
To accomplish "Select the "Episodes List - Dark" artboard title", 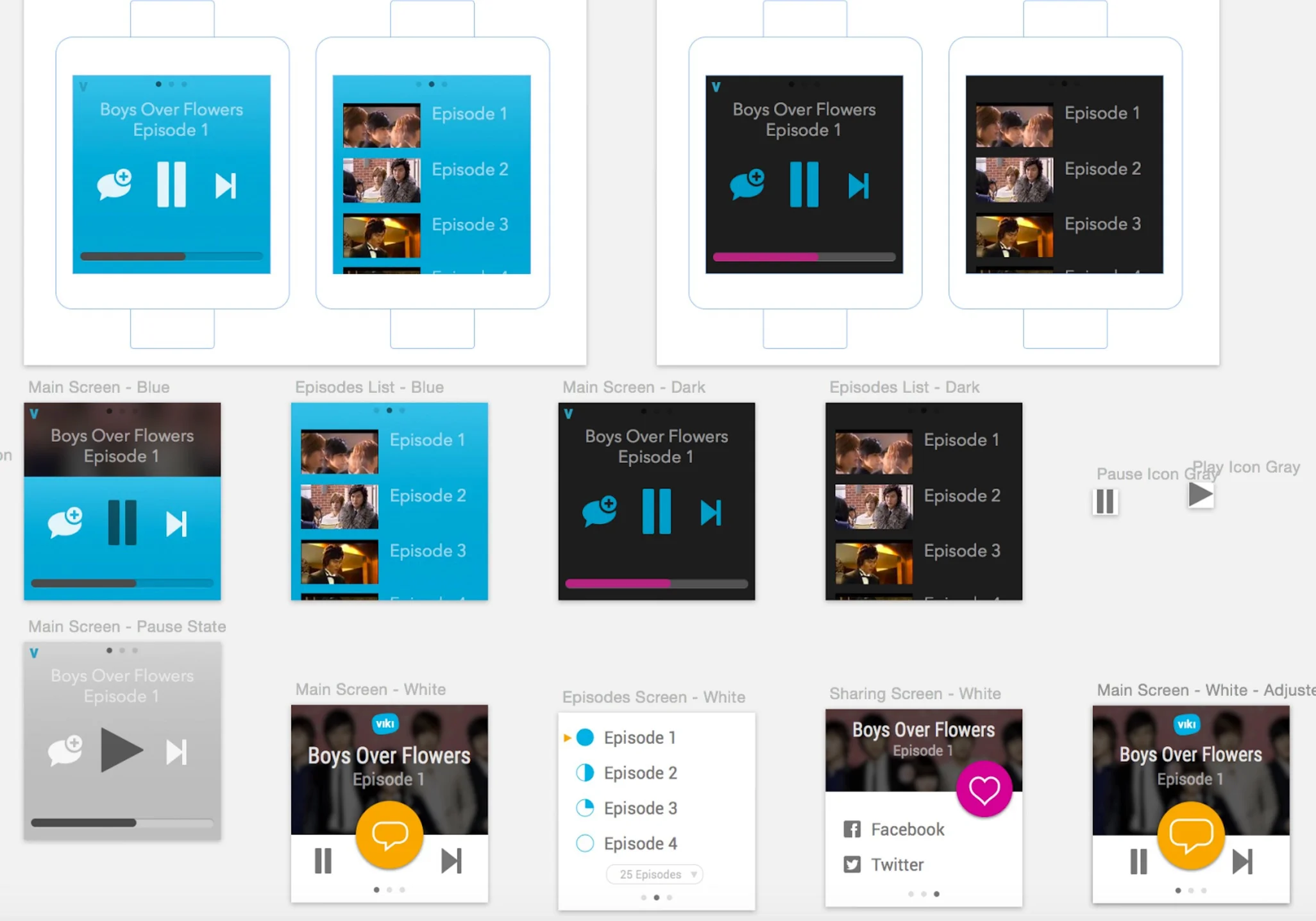I will click(x=904, y=387).
